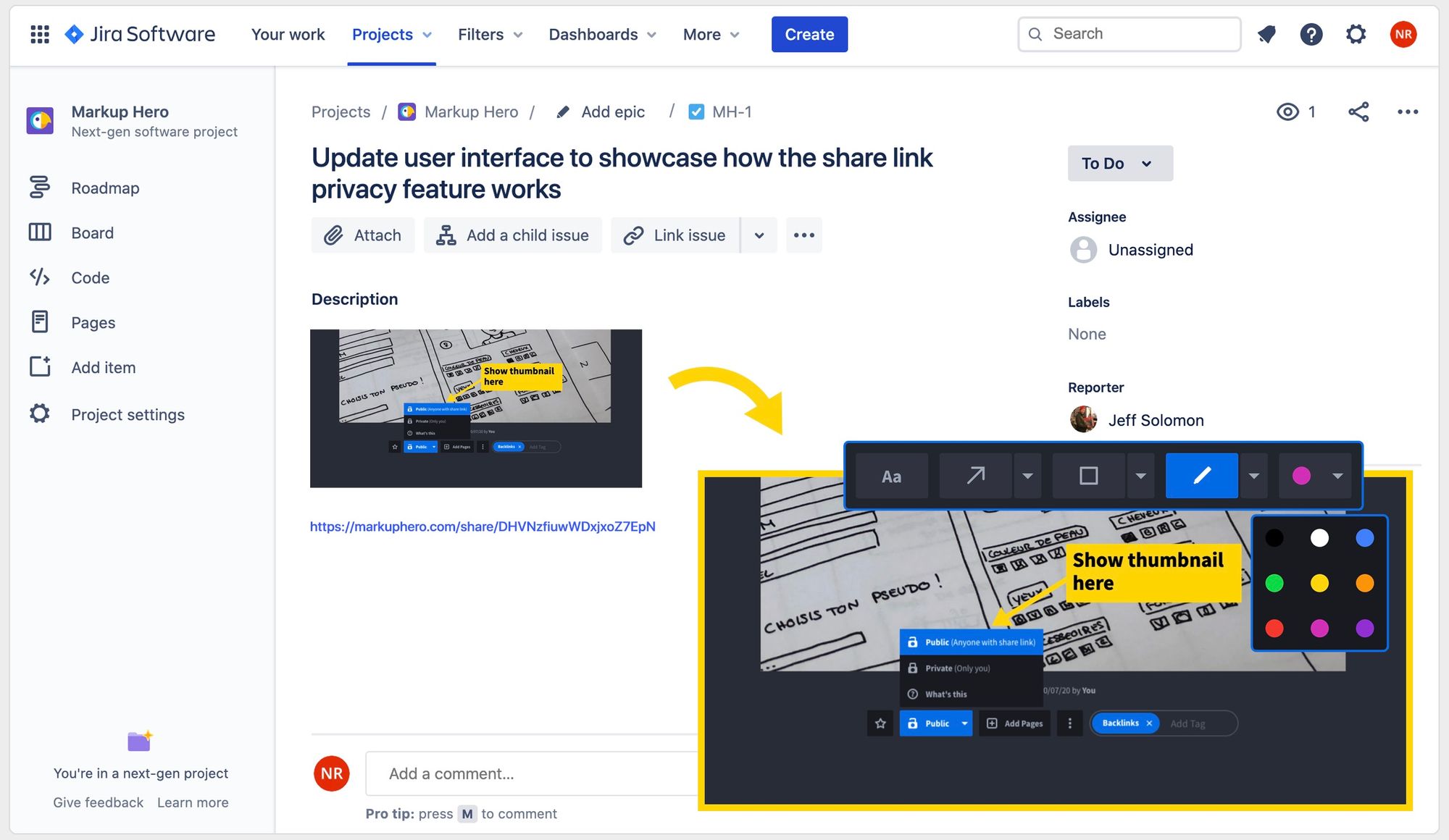The height and width of the screenshot is (840, 1449).
Task: Toggle the share issue icon
Action: 1358,111
